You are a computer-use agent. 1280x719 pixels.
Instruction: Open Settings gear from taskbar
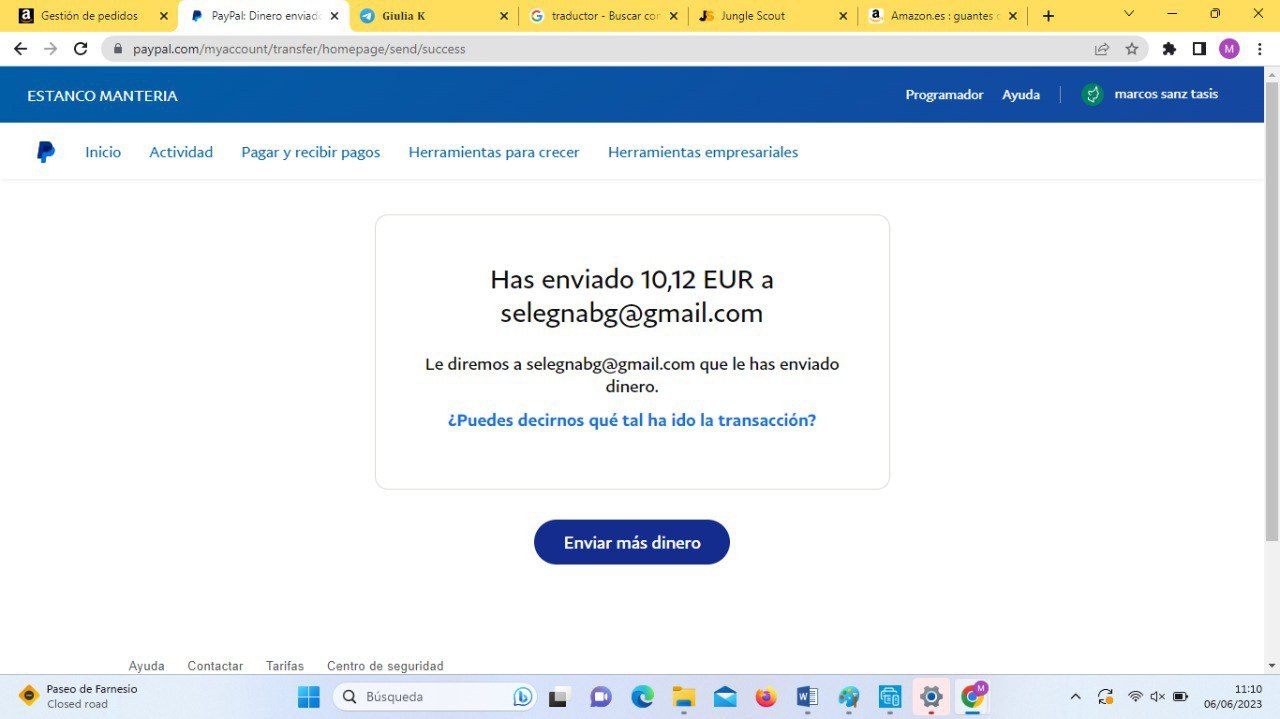click(931, 697)
